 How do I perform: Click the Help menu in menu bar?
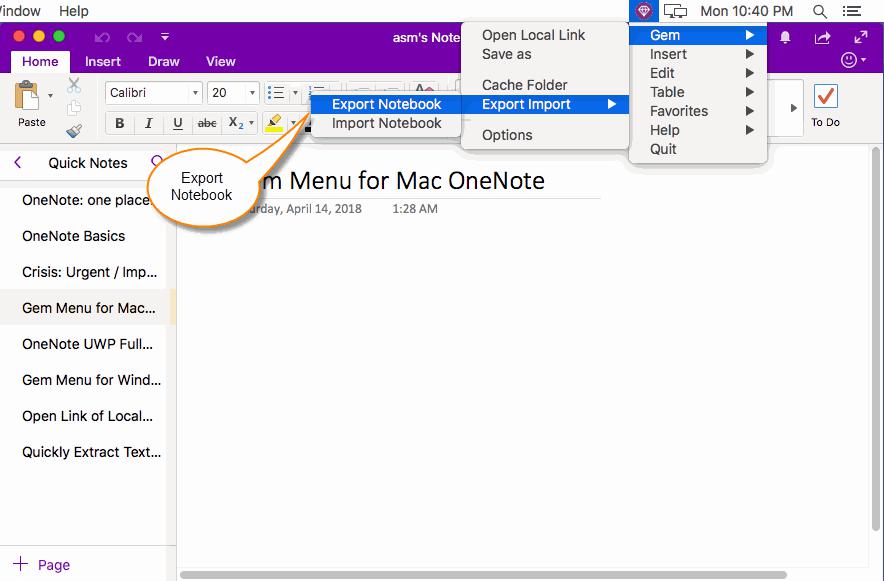74,11
